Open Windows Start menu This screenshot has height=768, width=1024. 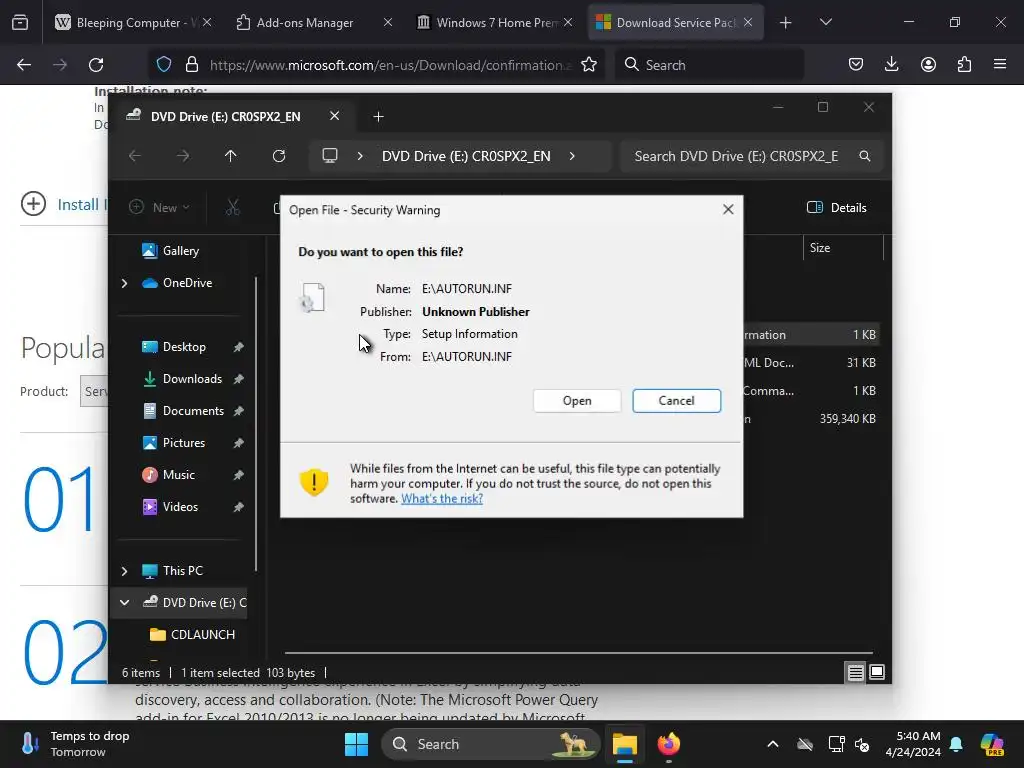click(x=356, y=744)
